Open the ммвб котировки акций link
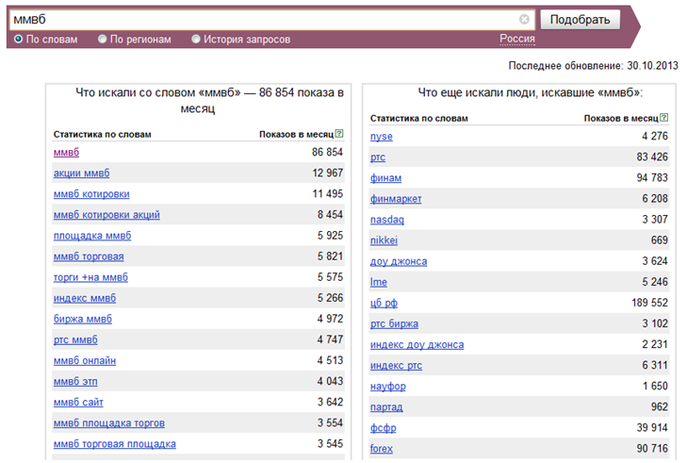The height and width of the screenshot is (463, 687). (x=106, y=215)
